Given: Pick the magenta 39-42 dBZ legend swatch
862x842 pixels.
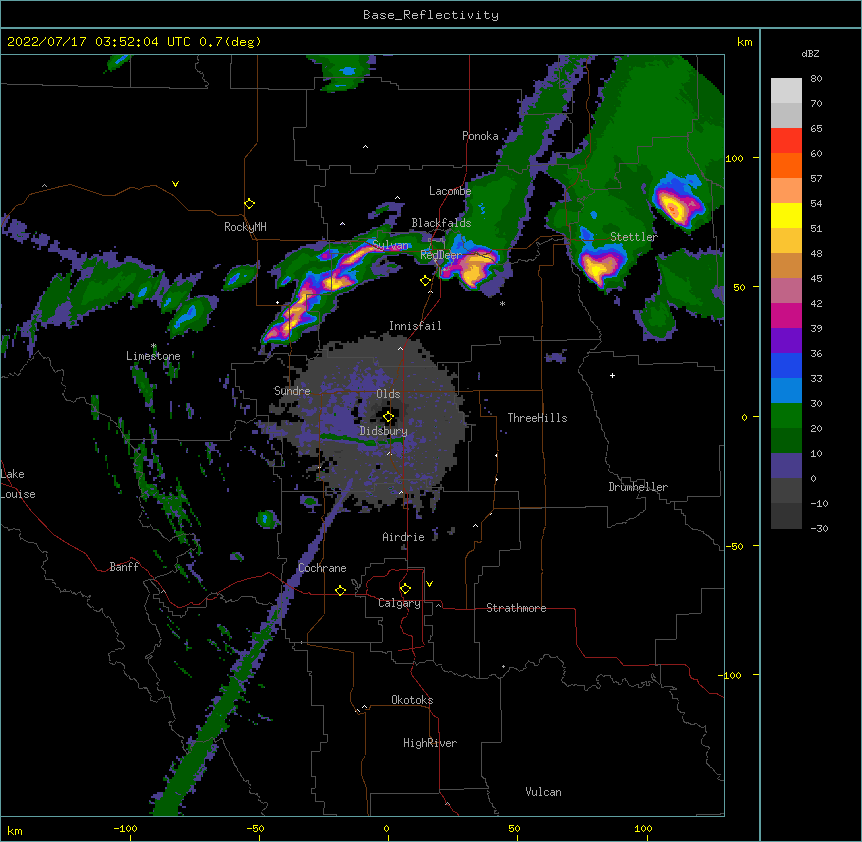Looking at the screenshot, I should coord(786,315).
